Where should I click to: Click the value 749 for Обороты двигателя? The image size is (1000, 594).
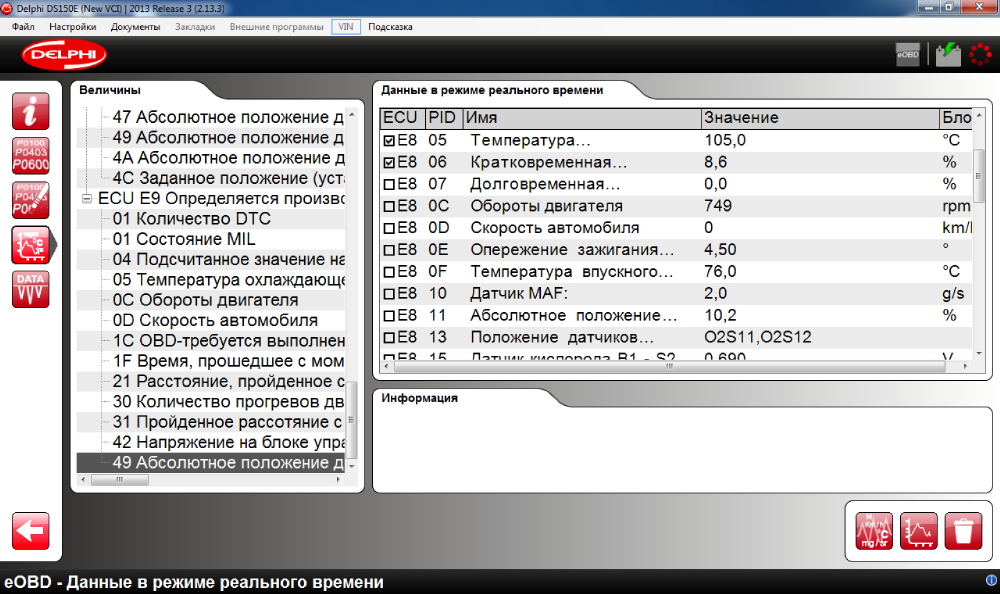coord(718,206)
